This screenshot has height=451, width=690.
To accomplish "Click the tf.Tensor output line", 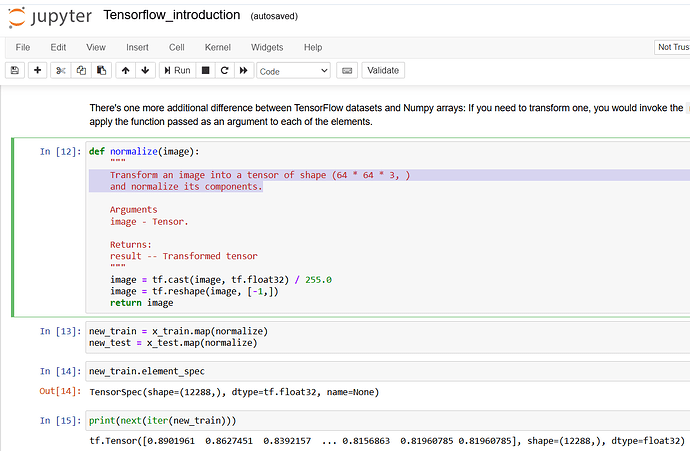I will pos(387,441).
